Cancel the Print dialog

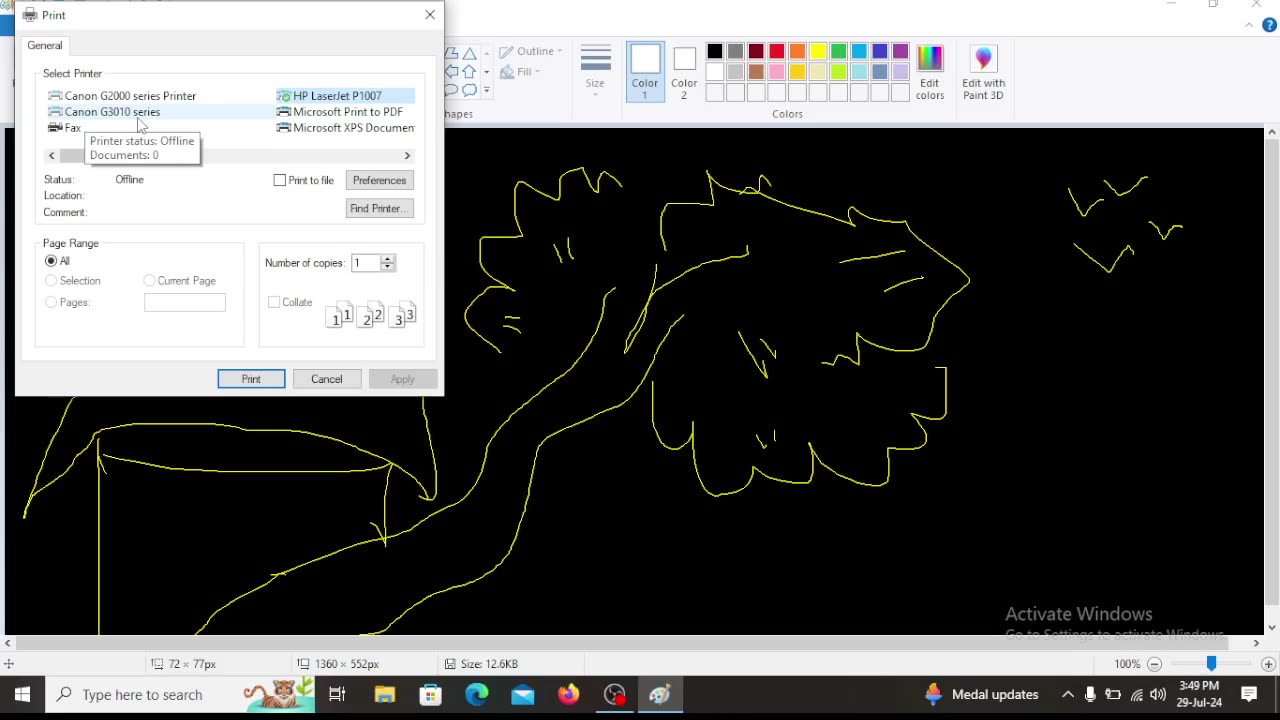326,379
